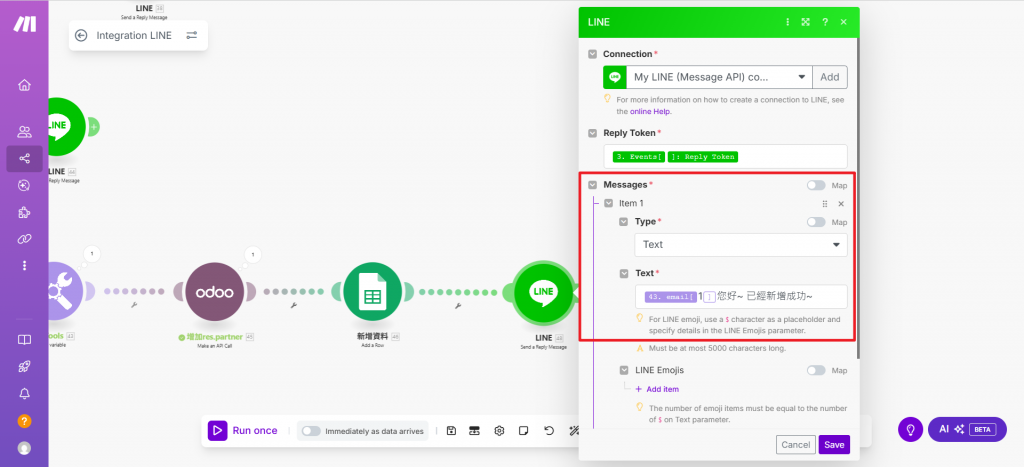Image resolution: width=1024 pixels, height=467 pixels.
Task: Collapse Item 1 chevron box
Action: tap(609, 204)
